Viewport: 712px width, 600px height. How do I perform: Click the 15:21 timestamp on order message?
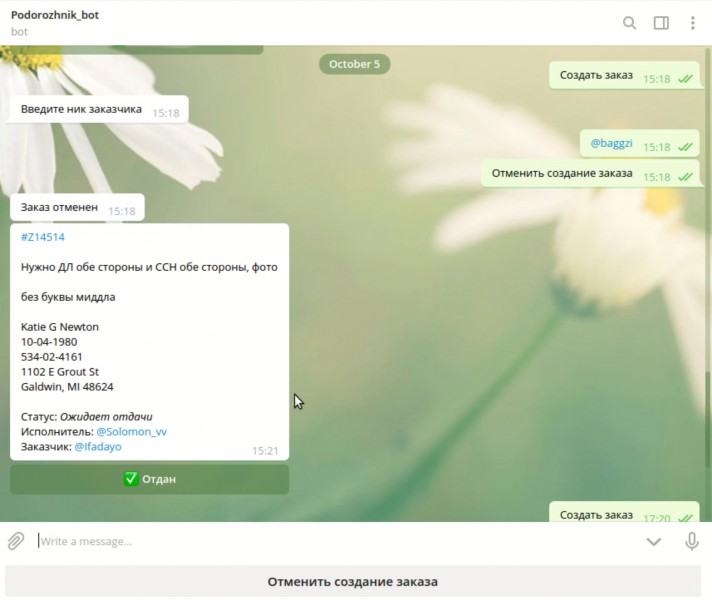coord(265,451)
